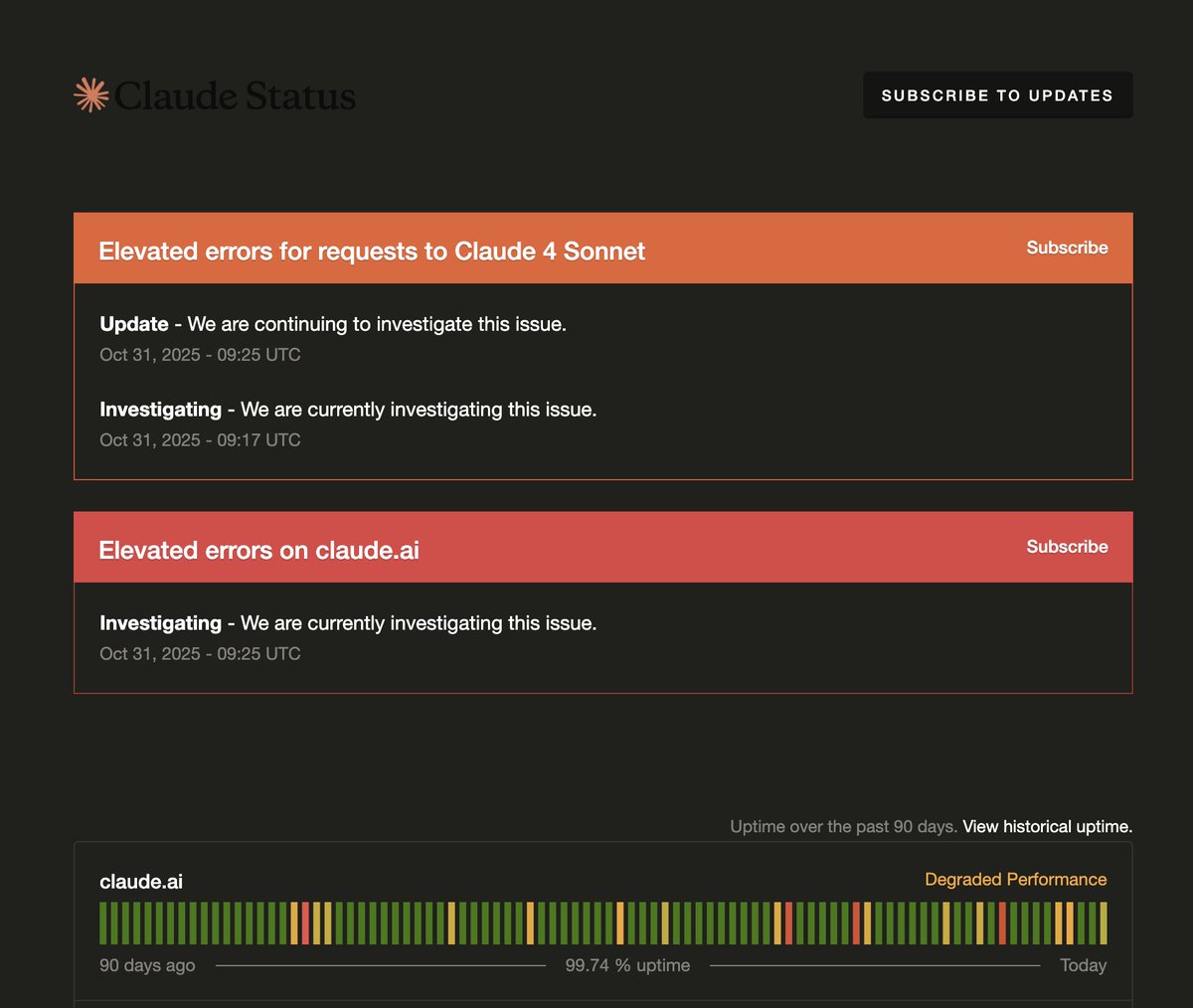Select the oldest bar in claude.ai uptime chart
Viewport: 1193px width, 1008px height.
tap(103, 924)
